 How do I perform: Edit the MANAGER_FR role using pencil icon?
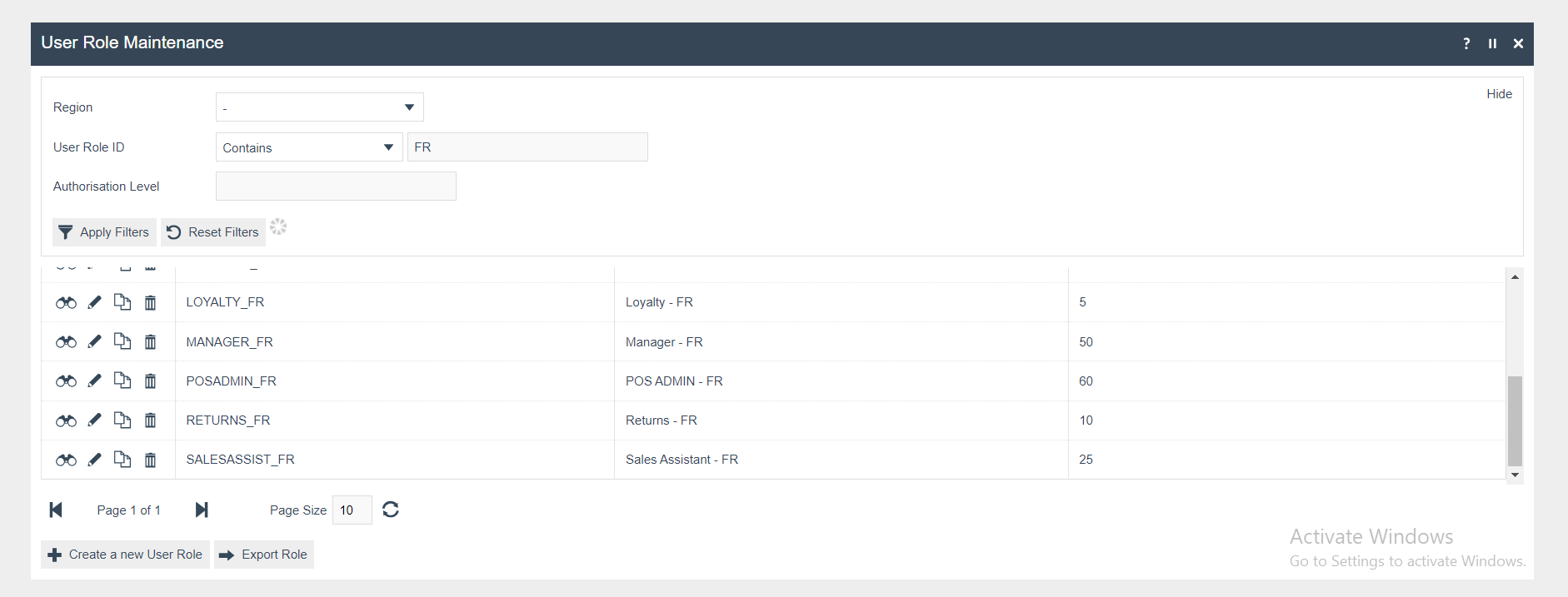coord(94,342)
